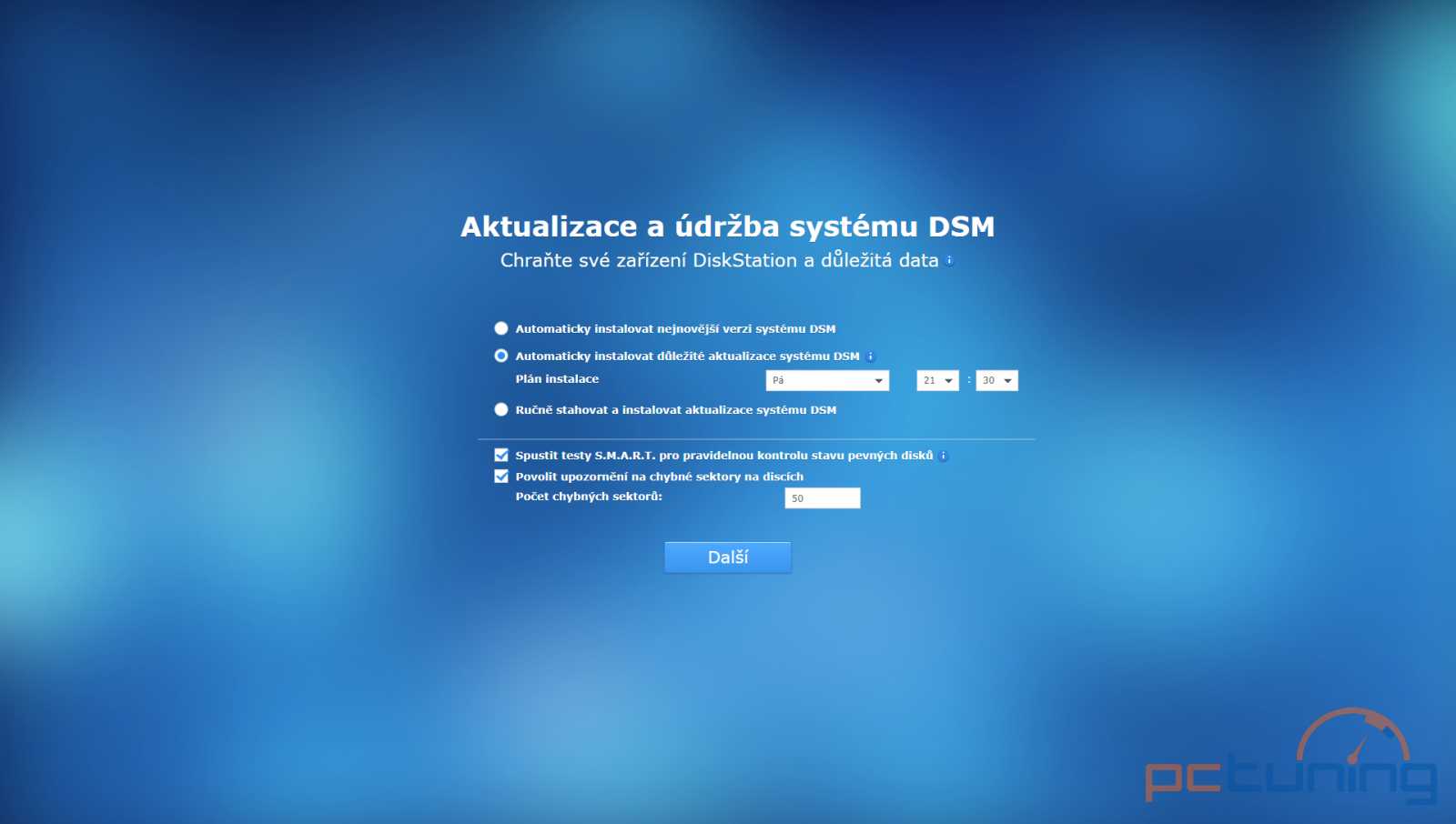The height and width of the screenshot is (824, 1456).
Task: Click the info icon beside important DSM updates option
Action: click(870, 357)
